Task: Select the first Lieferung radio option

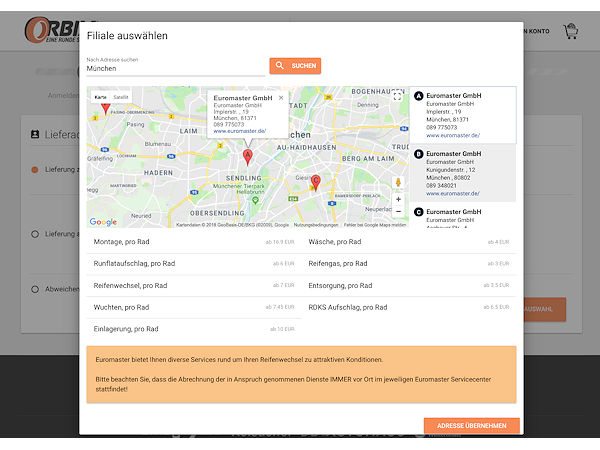Action: click(35, 170)
